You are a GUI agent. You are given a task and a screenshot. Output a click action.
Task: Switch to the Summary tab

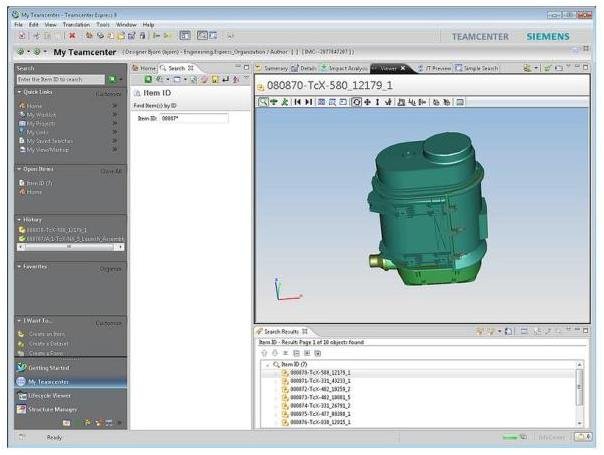(272, 68)
